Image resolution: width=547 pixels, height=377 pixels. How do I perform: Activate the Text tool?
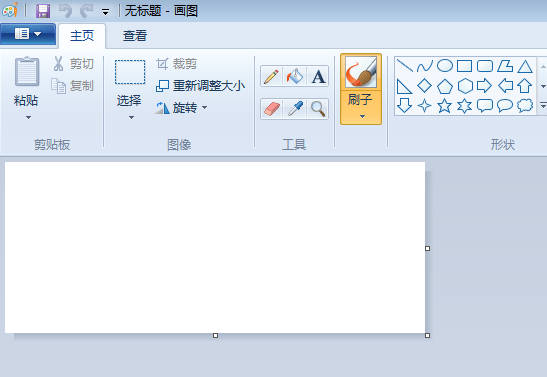pyautogui.click(x=318, y=76)
